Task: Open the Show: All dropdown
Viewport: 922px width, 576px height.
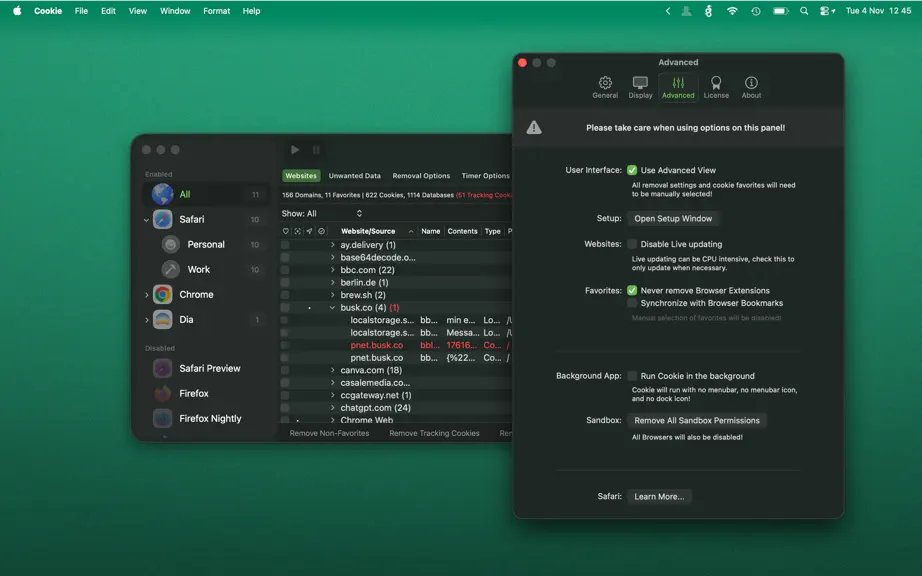Action: pos(322,213)
